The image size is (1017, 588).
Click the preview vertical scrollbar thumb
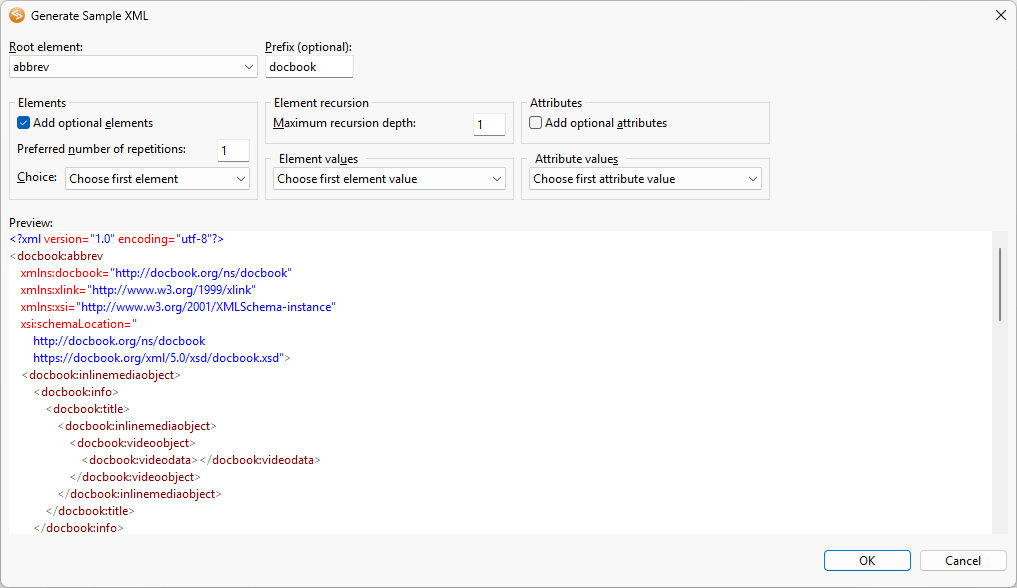1000,284
